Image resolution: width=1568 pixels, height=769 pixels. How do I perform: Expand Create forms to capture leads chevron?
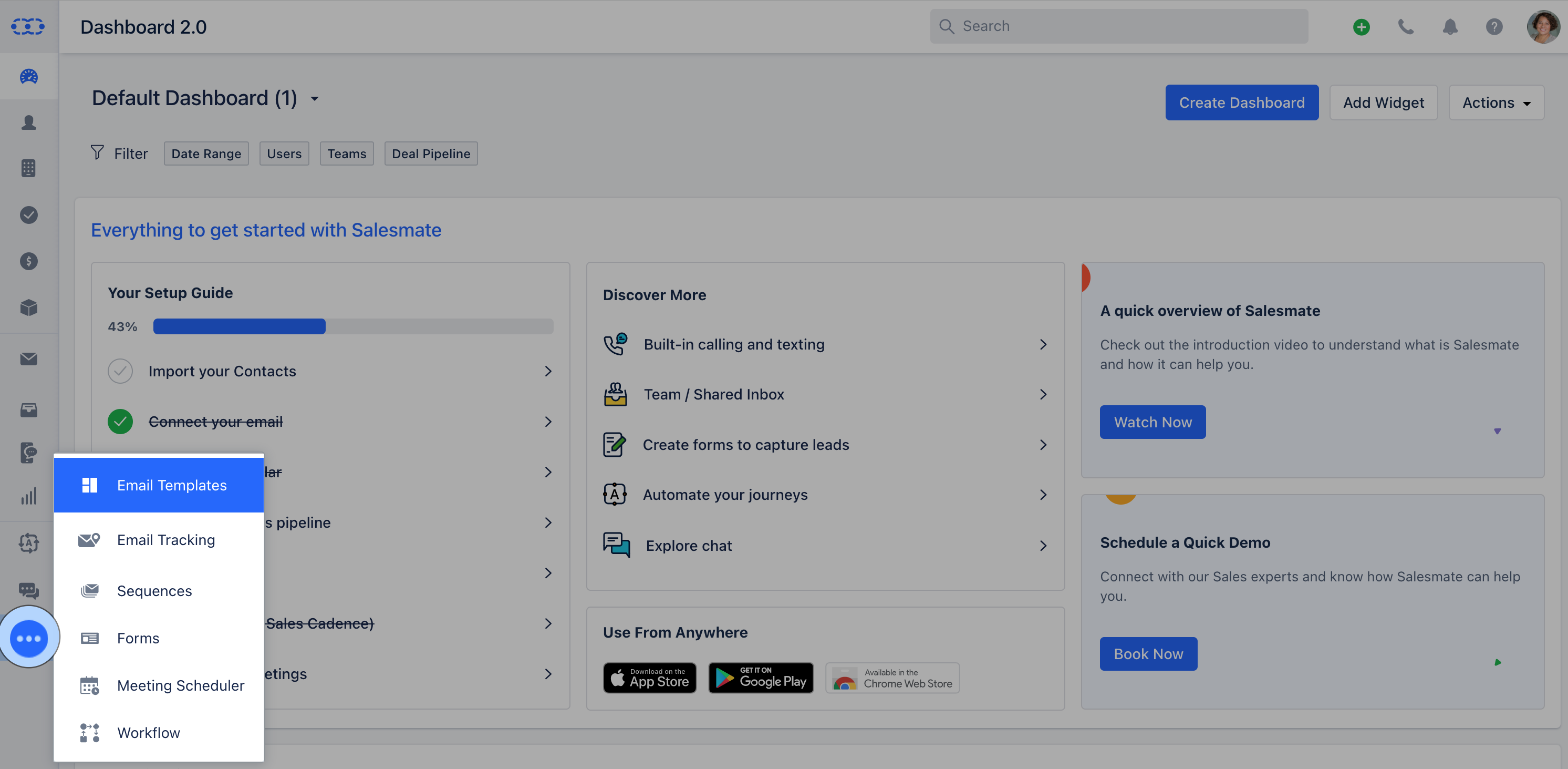[x=1043, y=445]
